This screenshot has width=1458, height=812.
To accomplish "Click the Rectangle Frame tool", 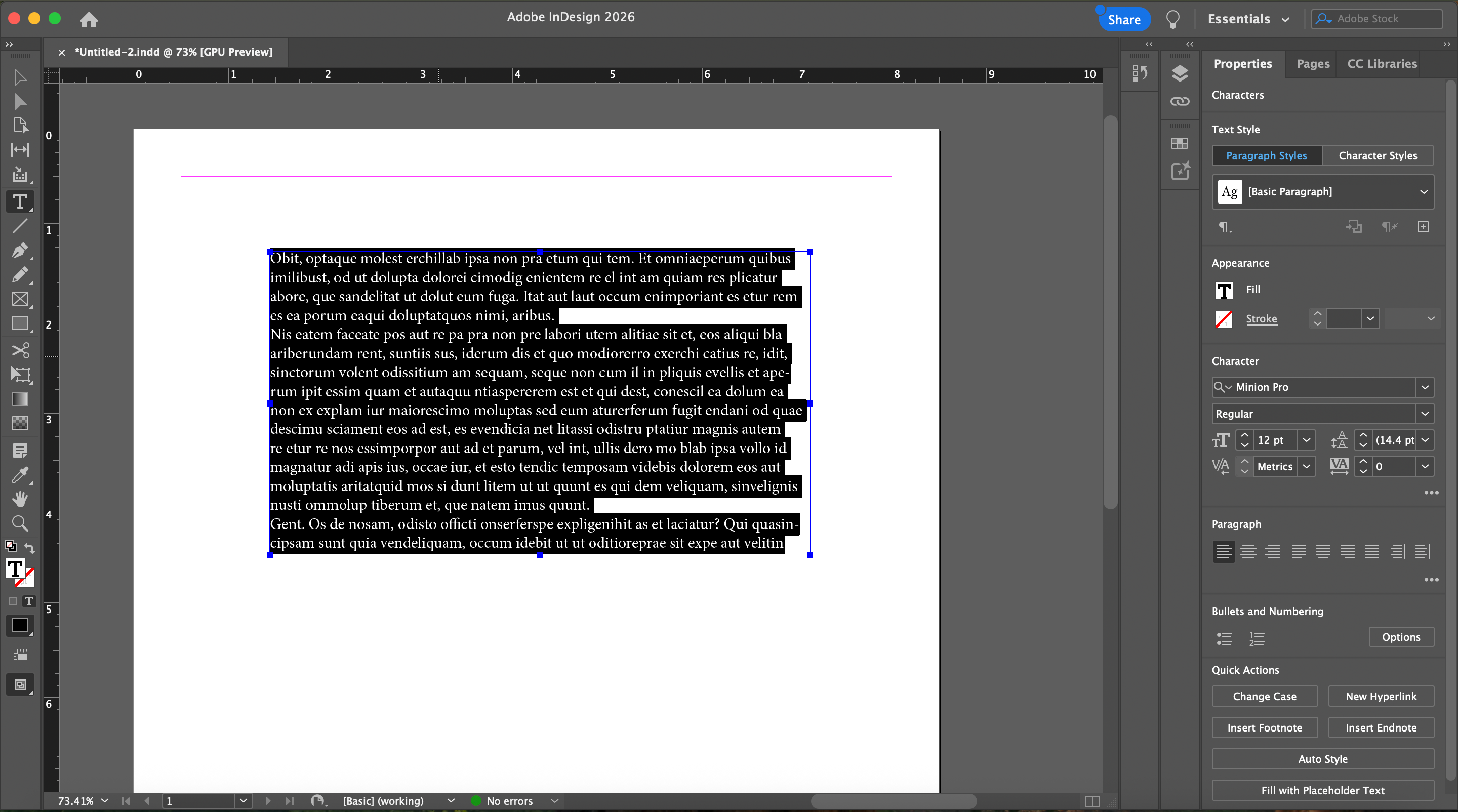I will click(x=20, y=299).
